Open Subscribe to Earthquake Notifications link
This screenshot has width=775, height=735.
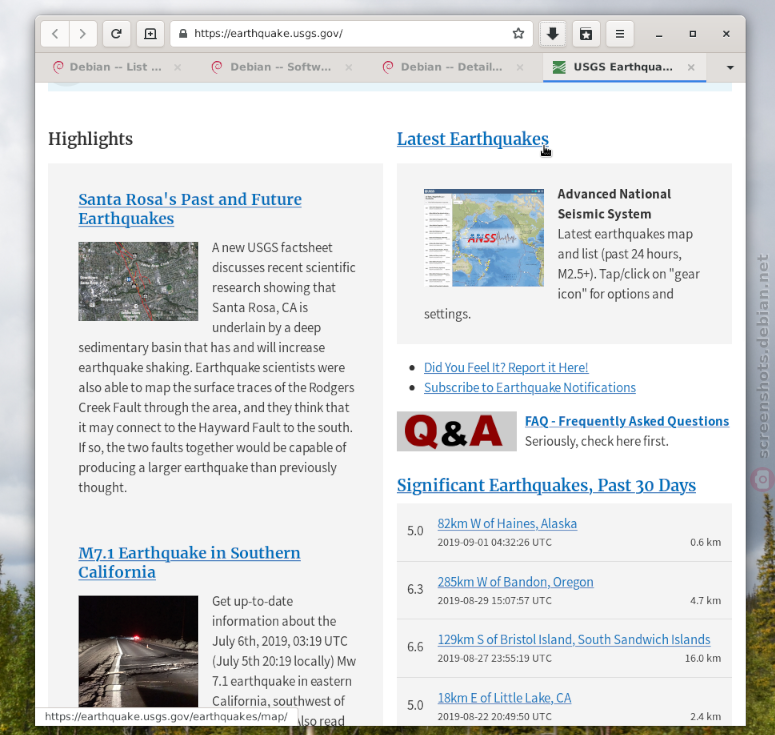point(530,387)
